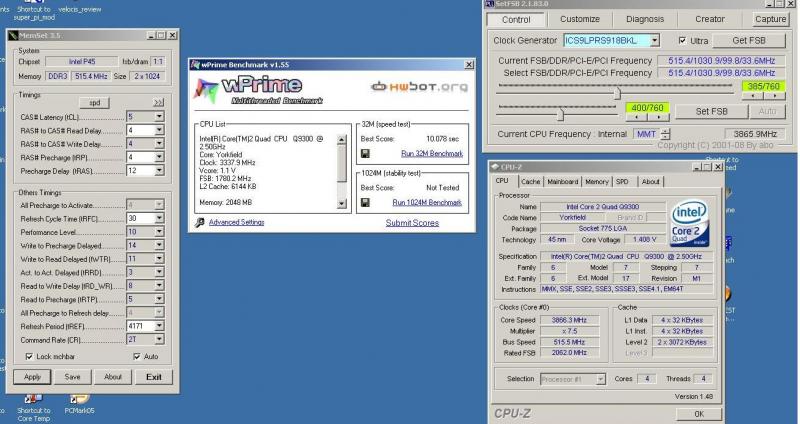Click the left arrow under 400/760
This screenshot has width=800, height=424.
pos(637,117)
